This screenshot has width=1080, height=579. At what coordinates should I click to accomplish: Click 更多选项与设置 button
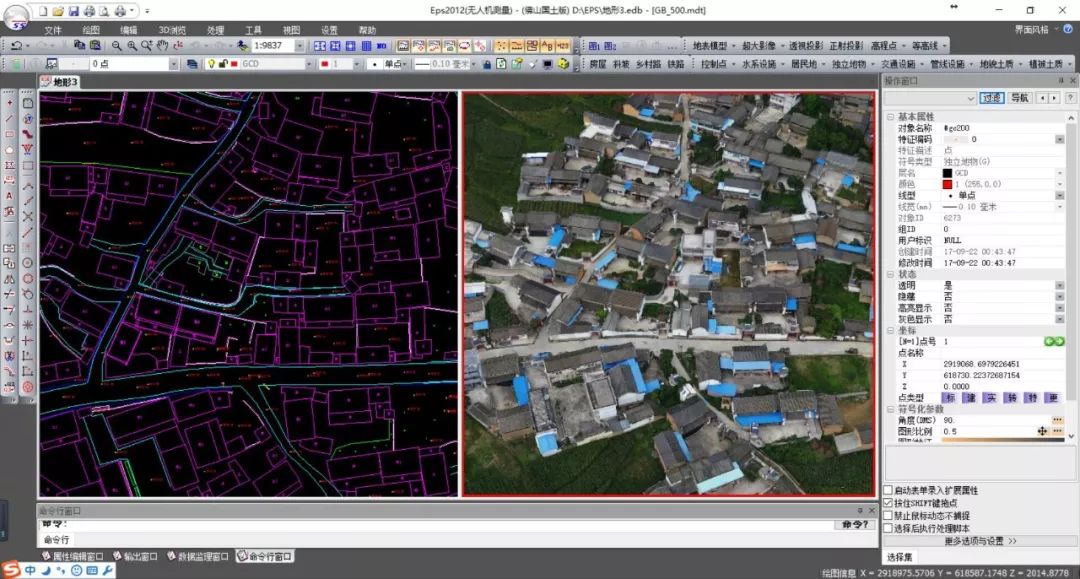[979, 541]
